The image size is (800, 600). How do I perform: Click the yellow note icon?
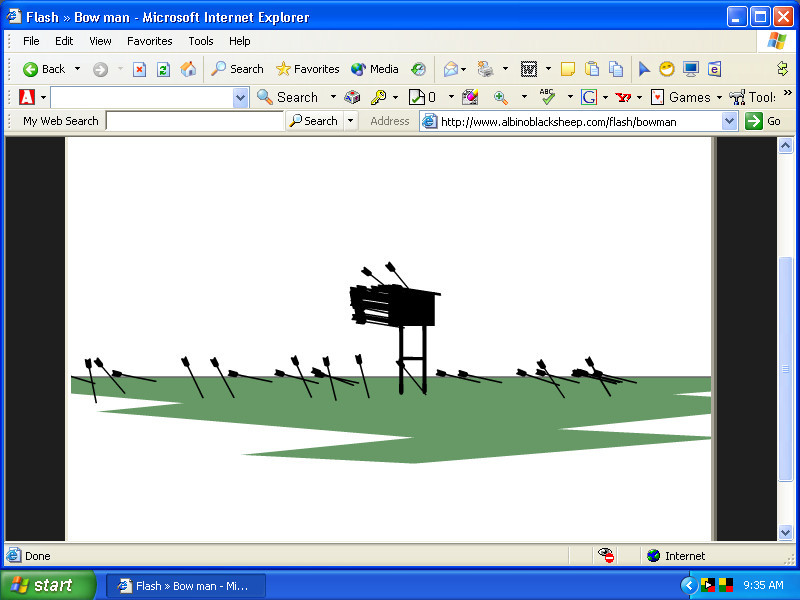pyautogui.click(x=567, y=69)
